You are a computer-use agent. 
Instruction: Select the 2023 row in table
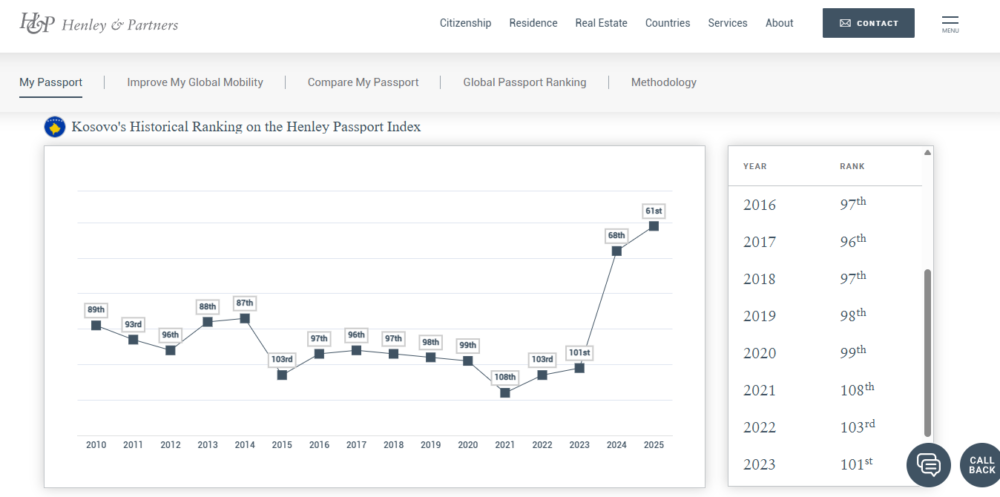(825, 464)
